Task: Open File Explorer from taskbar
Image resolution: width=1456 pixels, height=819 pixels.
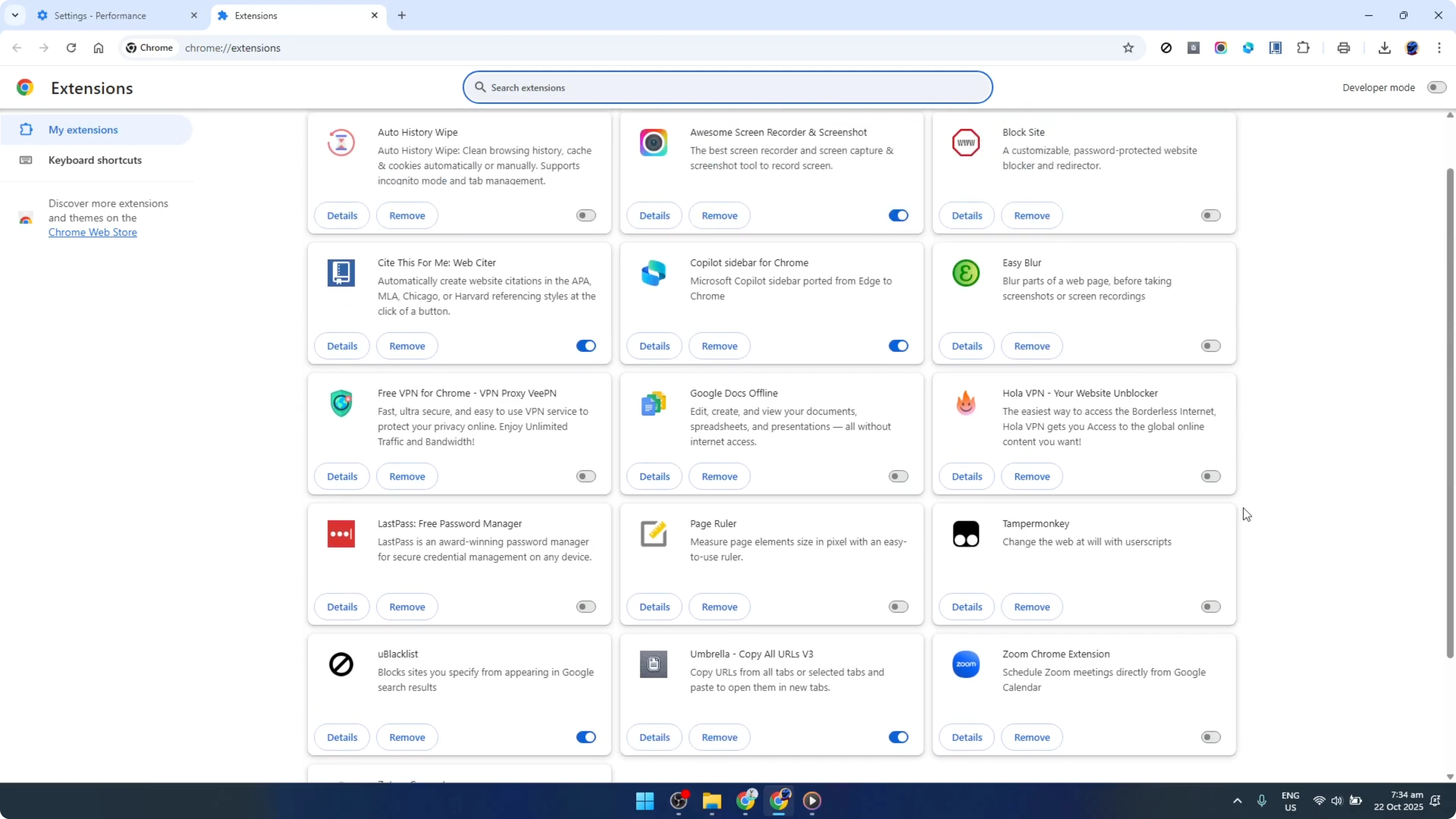Action: pyautogui.click(x=712, y=801)
